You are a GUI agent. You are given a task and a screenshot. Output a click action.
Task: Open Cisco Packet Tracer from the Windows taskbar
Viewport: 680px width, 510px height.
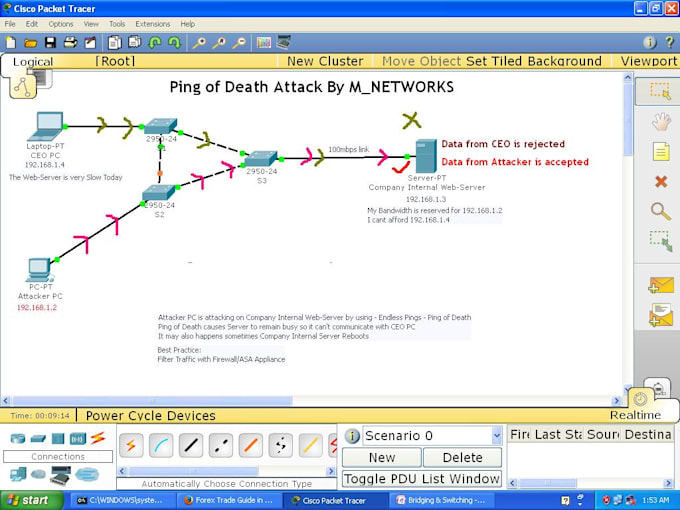click(334, 500)
